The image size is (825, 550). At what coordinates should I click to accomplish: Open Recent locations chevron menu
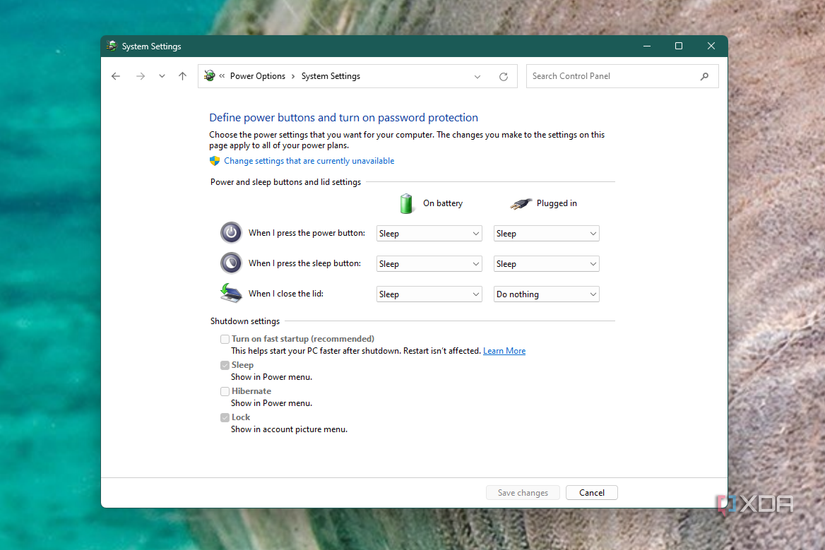pyautogui.click(x=162, y=76)
